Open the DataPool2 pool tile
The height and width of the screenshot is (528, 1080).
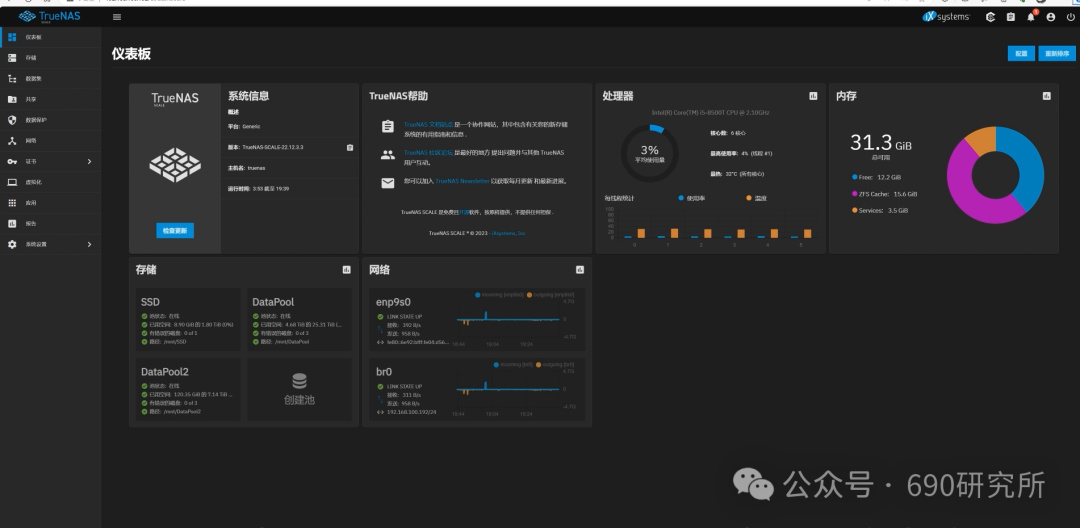(x=187, y=389)
